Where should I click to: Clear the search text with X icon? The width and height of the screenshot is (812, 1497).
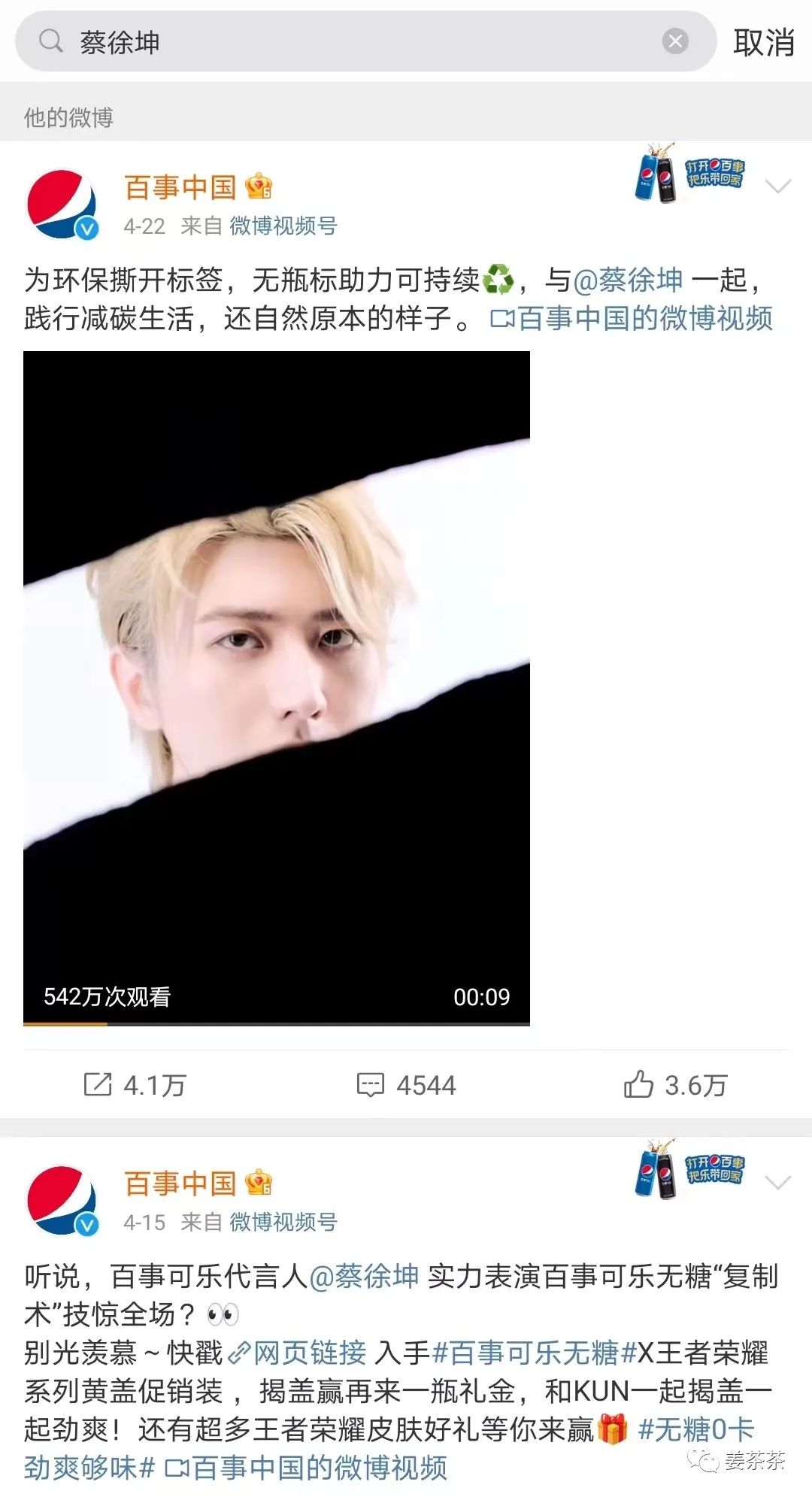tap(675, 41)
